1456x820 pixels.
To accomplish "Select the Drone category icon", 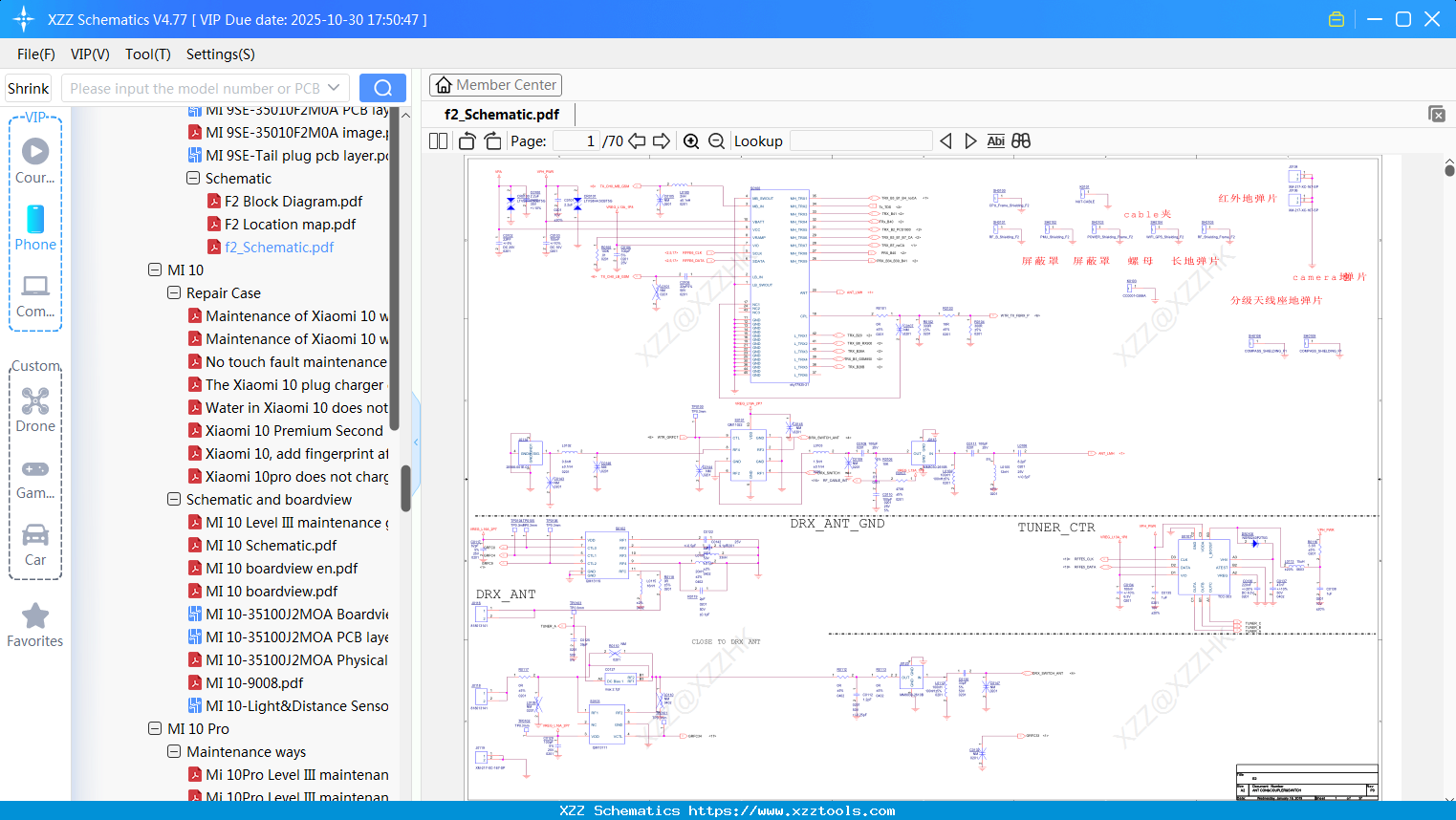I will pyautogui.click(x=35, y=401).
